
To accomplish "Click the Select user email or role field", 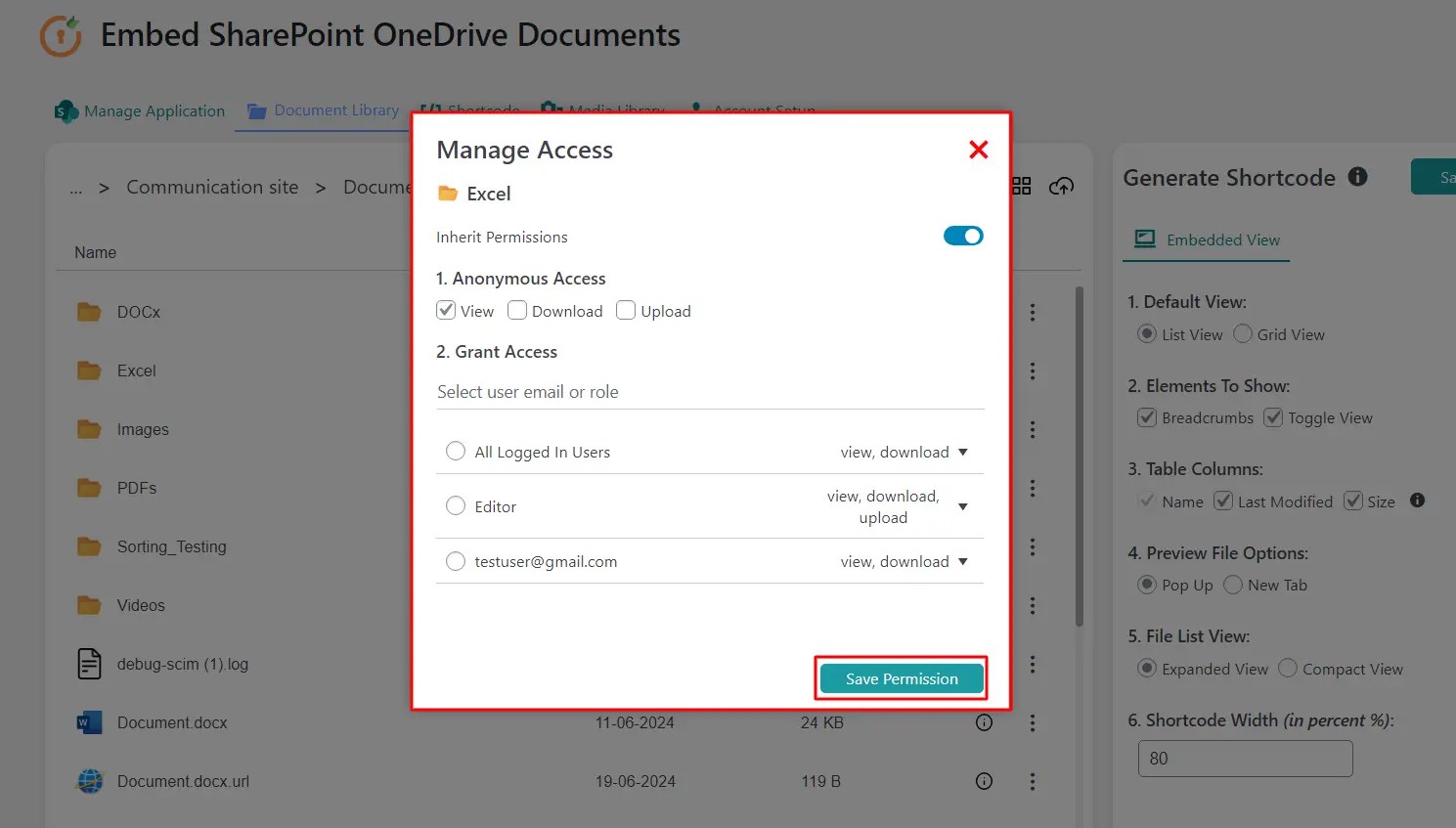I will point(710,392).
